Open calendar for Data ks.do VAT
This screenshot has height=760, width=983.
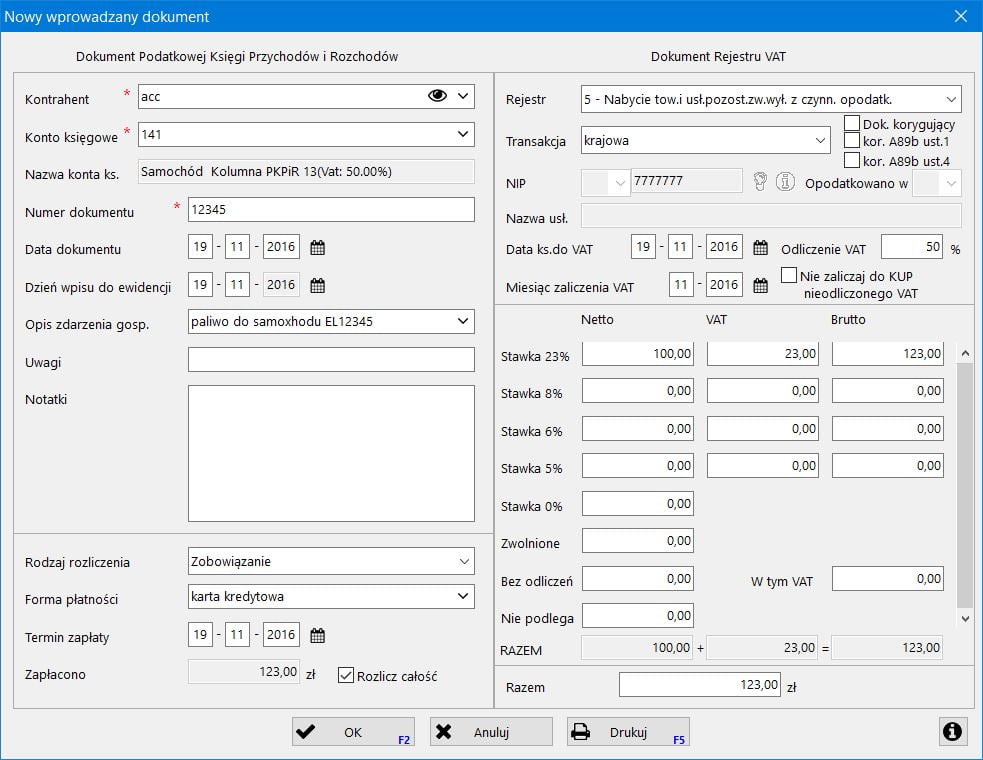[760, 248]
